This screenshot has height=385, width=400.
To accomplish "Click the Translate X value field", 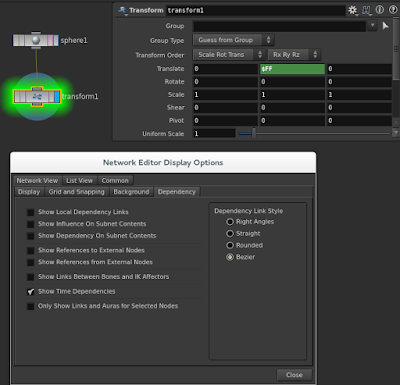I will click(225, 69).
